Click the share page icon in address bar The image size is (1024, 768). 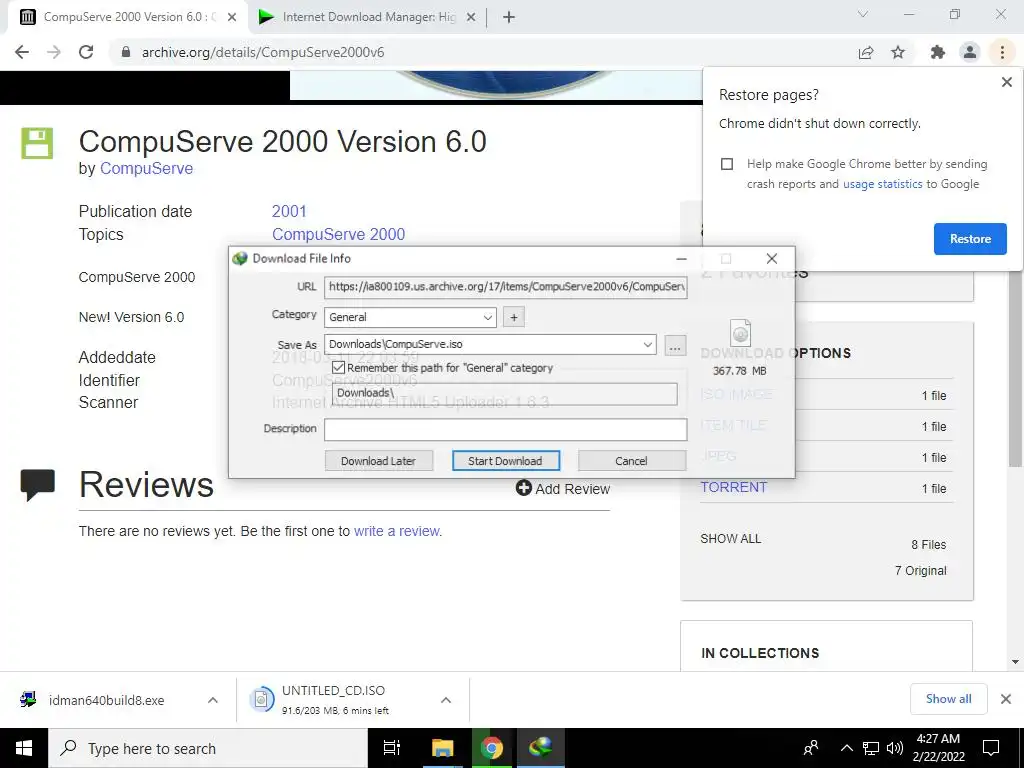pyautogui.click(x=866, y=52)
